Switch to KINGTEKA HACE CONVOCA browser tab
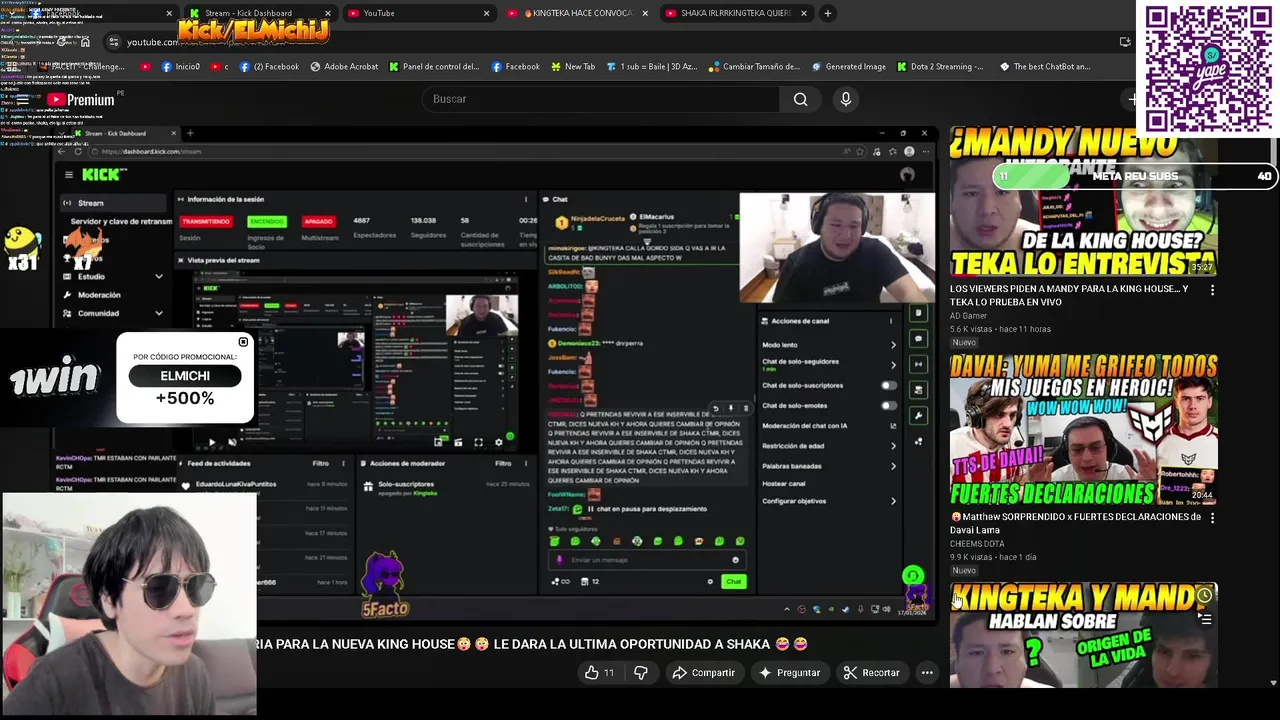This screenshot has width=1280, height=720. tap(577, 13)
